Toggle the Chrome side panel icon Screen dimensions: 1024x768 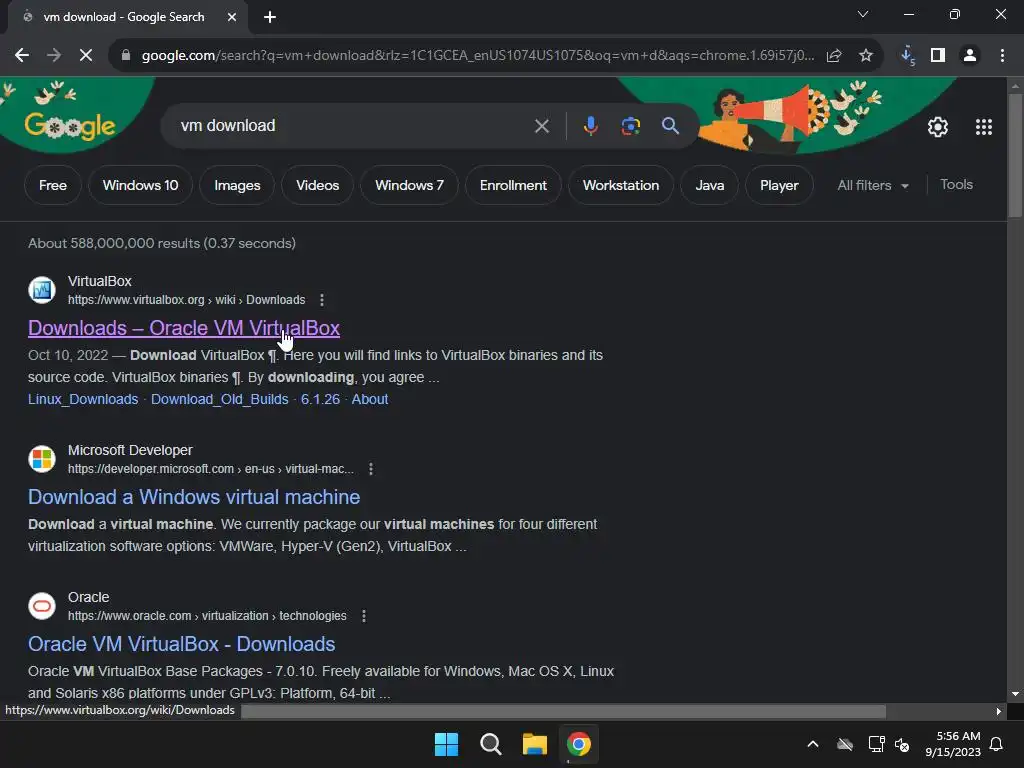[938, 56]
